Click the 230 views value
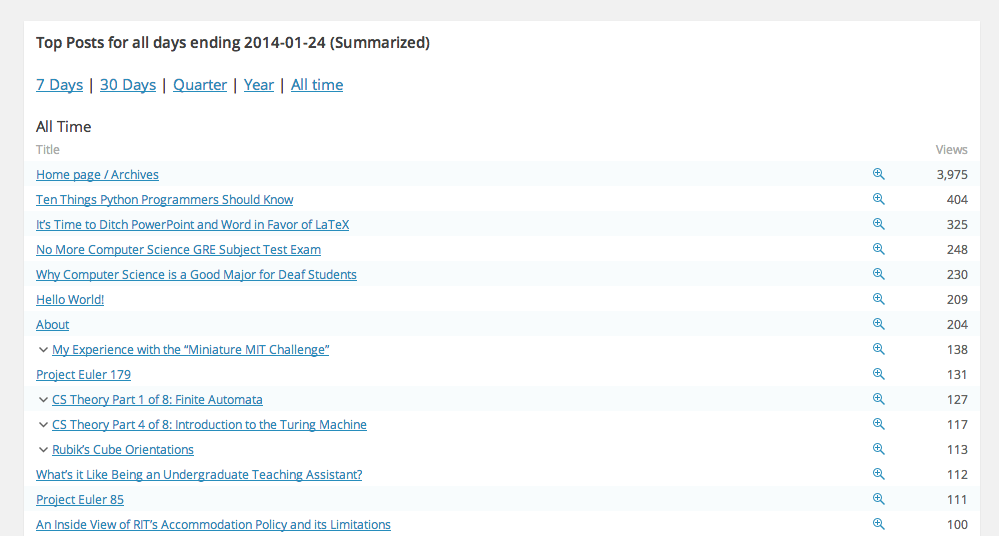 [x=957, y=275]
